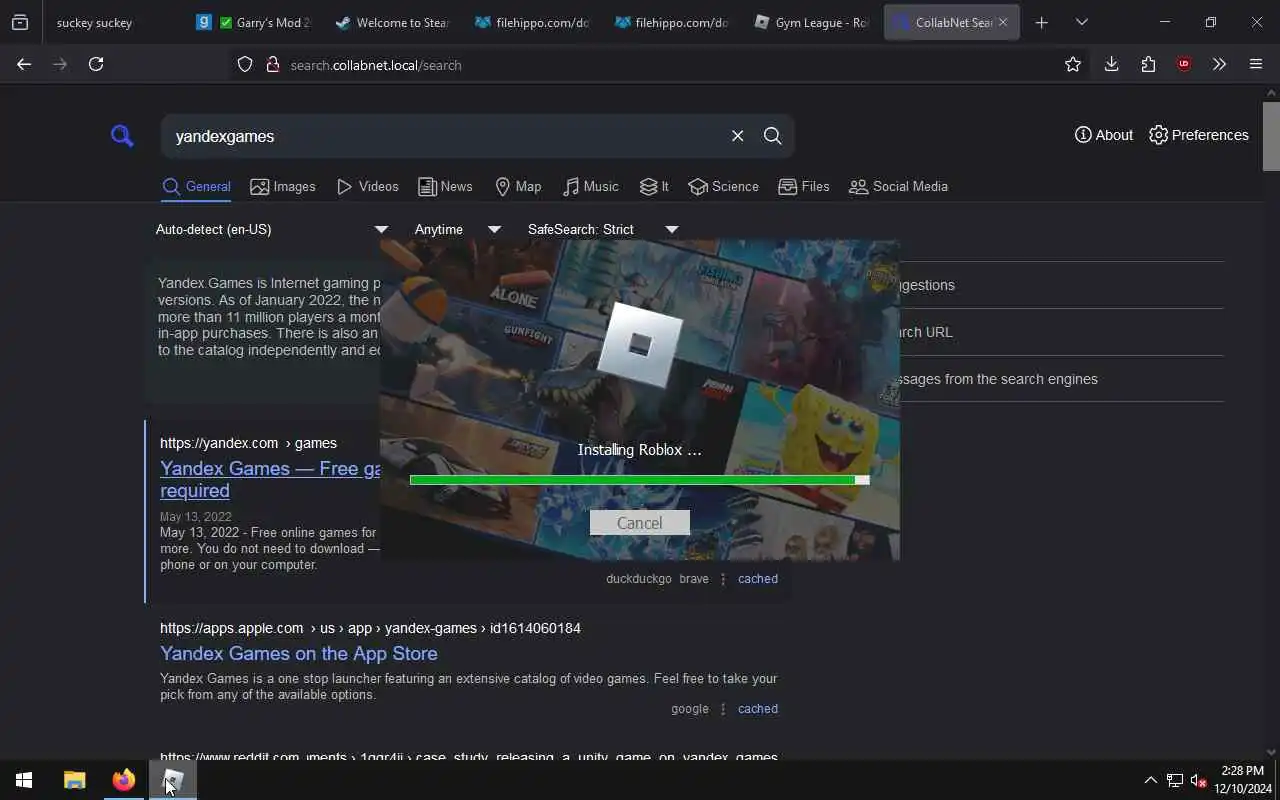
Task: Cancel the Roblox installation
Action: (639, 523)
